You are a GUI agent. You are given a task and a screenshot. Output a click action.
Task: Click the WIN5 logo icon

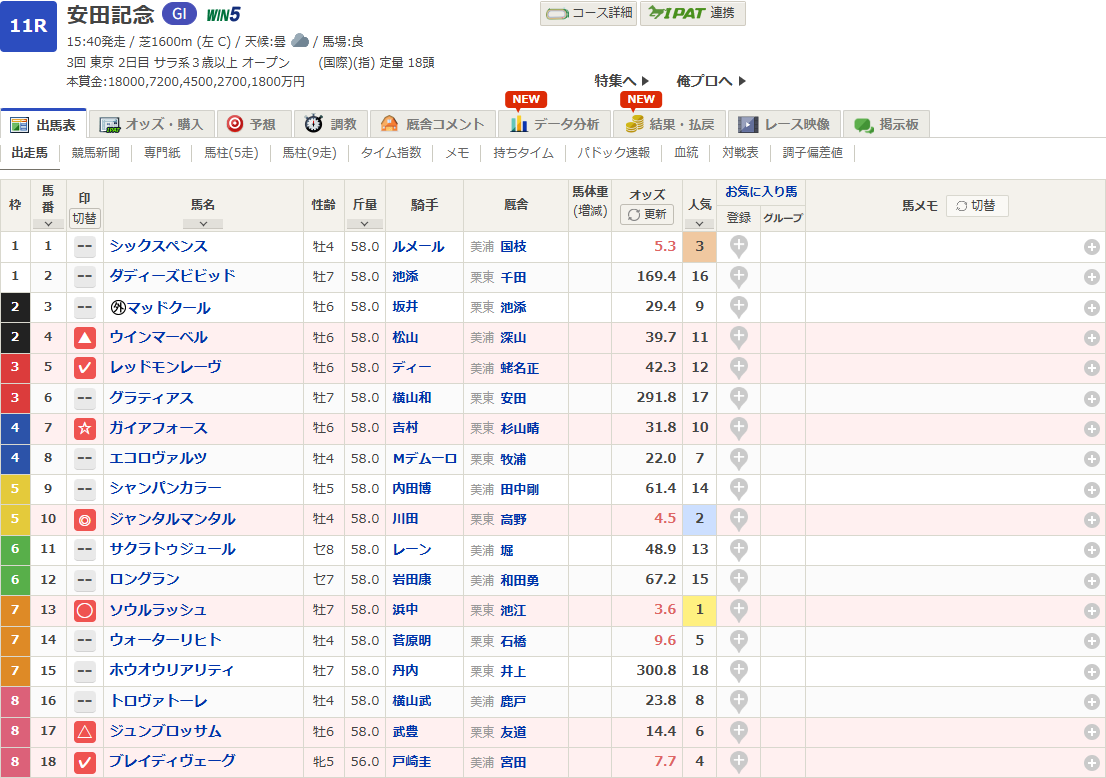tap(223, 14)
